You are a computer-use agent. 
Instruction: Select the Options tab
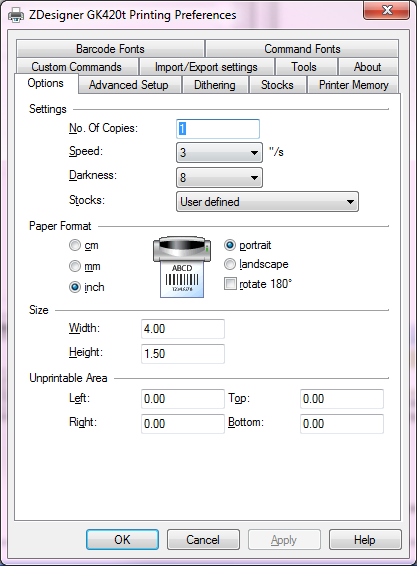click(x=46, y=83)
